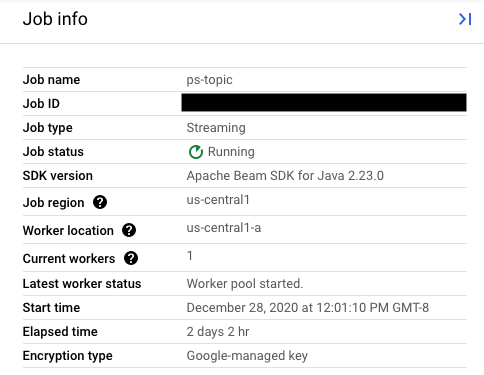Click the Worker location label text
The height and width of the screenshot is (375, 484).
click(68, 230)
